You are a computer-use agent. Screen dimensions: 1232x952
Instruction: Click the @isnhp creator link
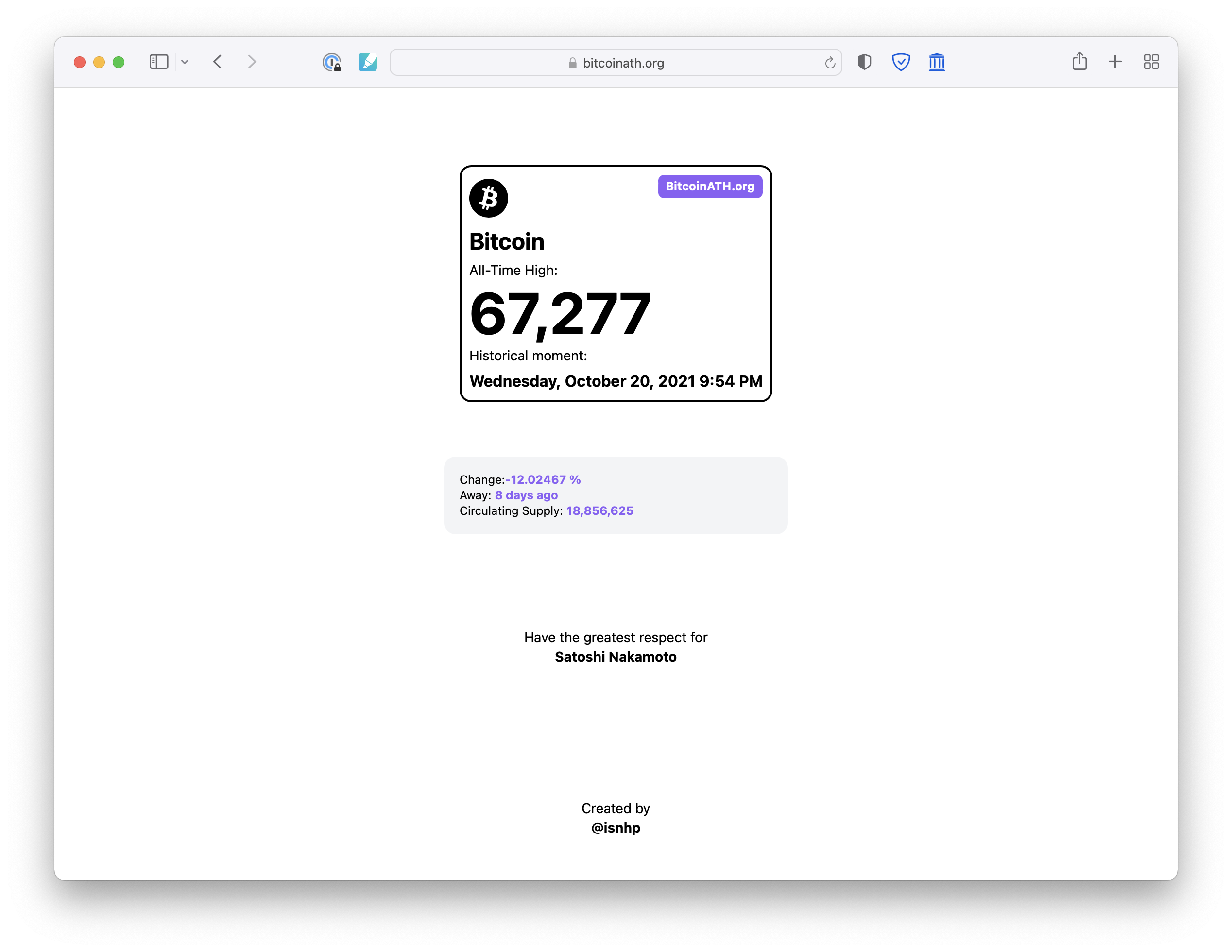coord(616,827)
